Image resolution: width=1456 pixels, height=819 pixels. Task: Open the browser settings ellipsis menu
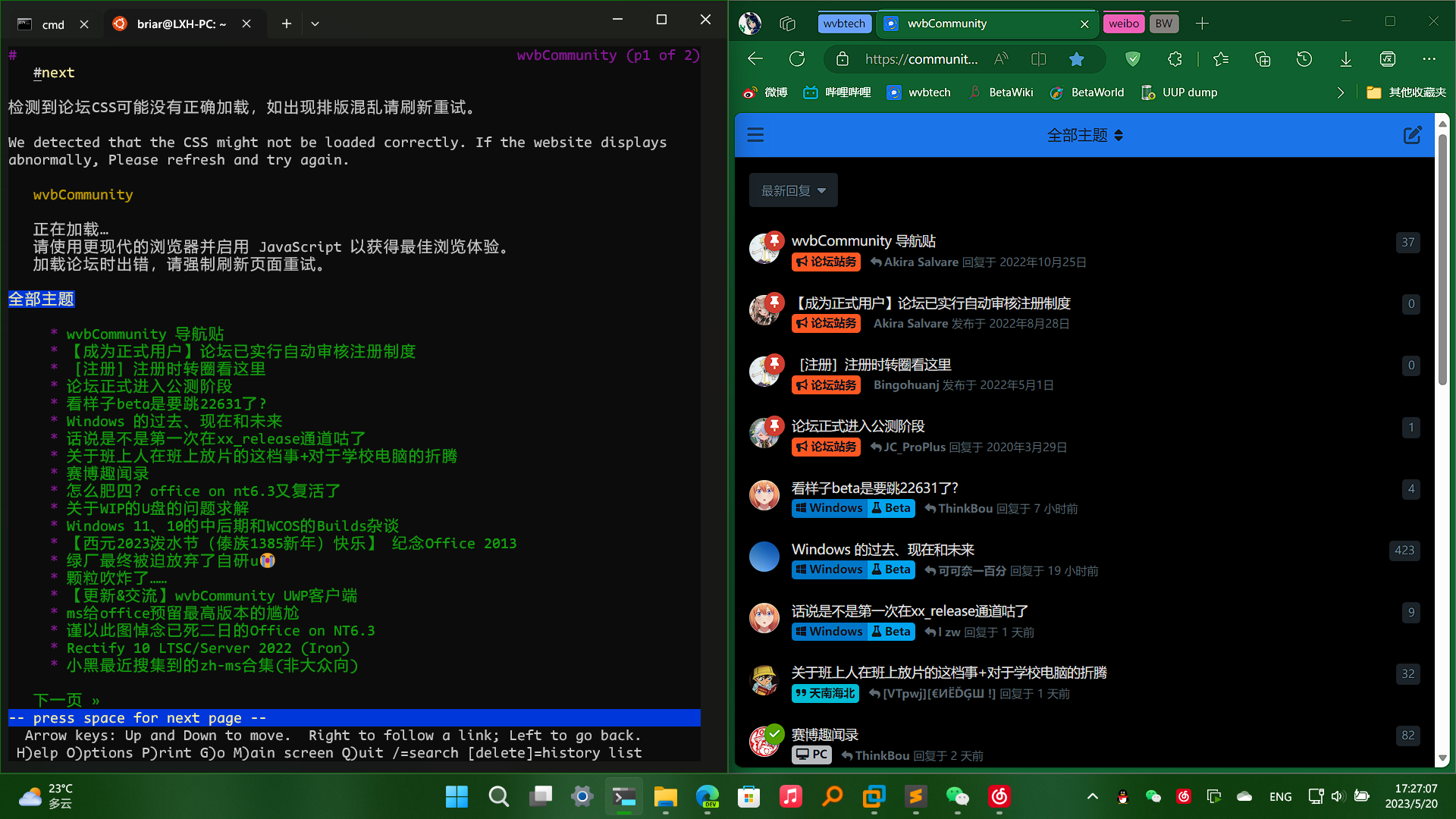[1429, 59]
